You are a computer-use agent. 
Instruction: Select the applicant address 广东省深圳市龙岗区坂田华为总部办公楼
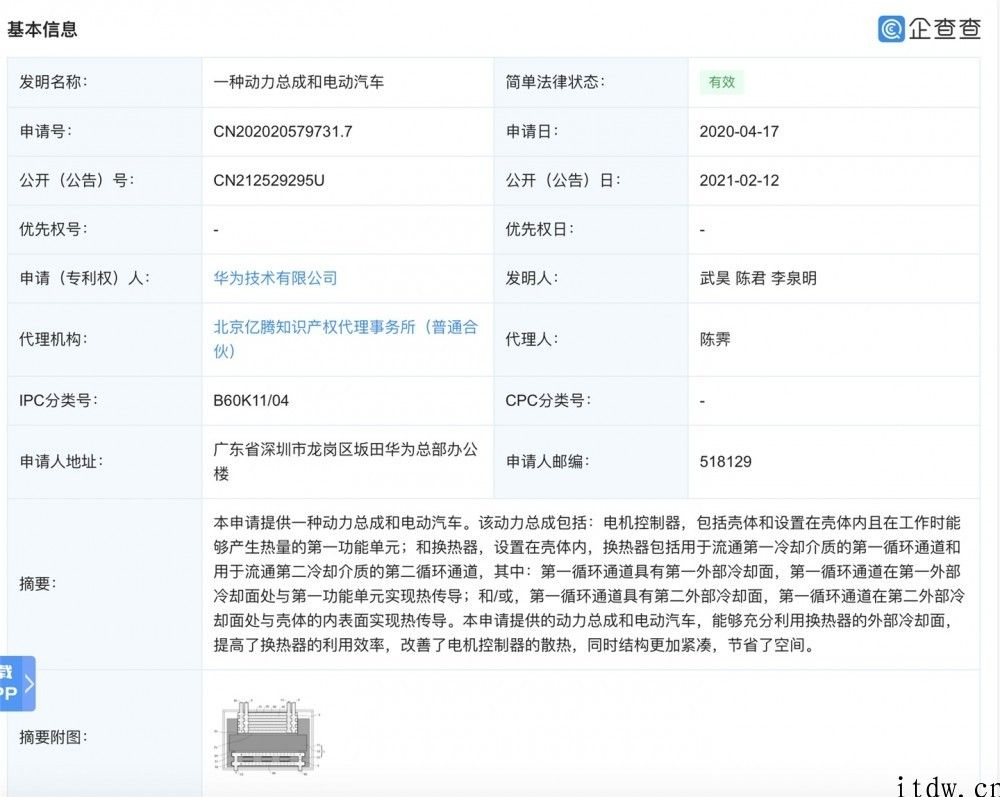click(x=345, y=462)
